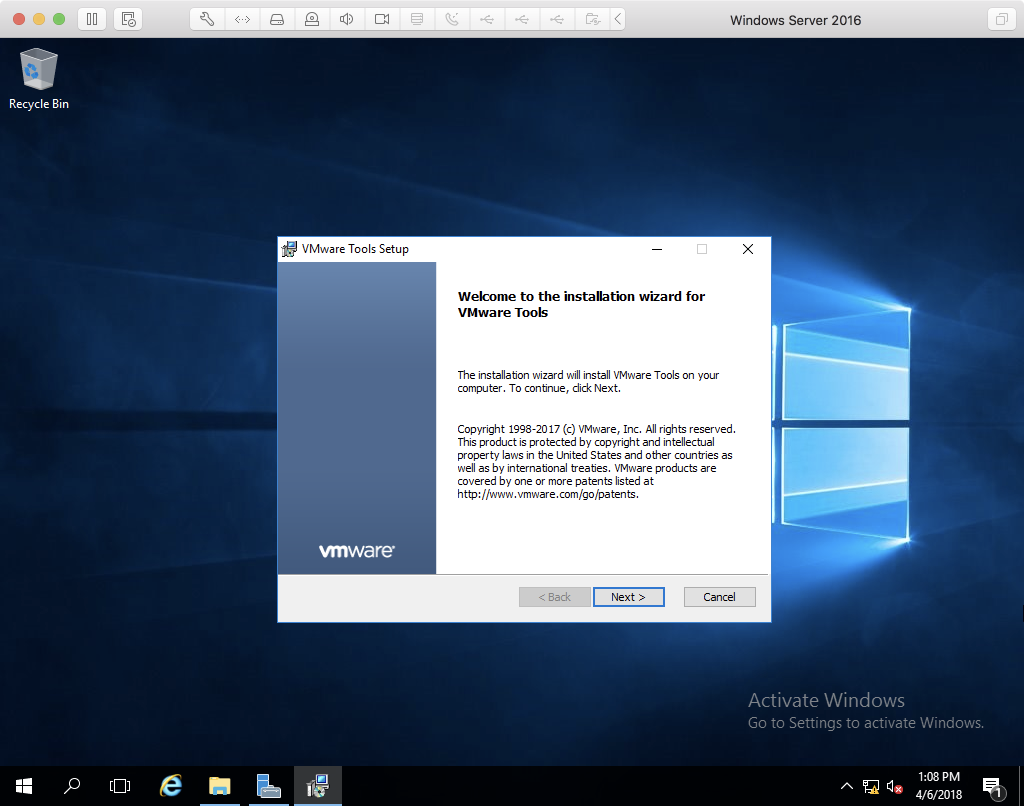Image resolution: width=1024 pixels, height=806 pixels.
Task: Toggle the sound card speaker icon
Action: tap(346, 19)
